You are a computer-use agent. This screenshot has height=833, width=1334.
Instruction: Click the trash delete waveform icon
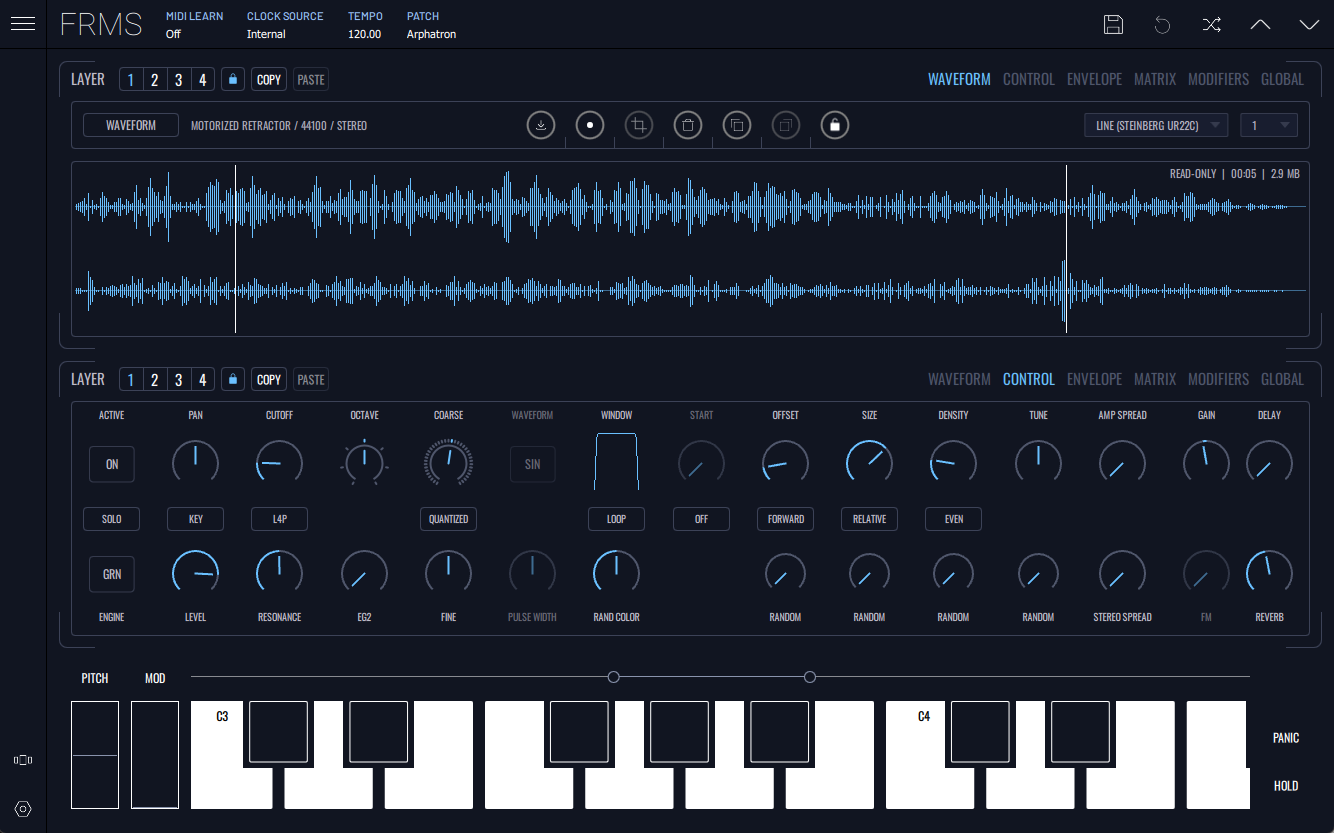(x=688, y=126)
